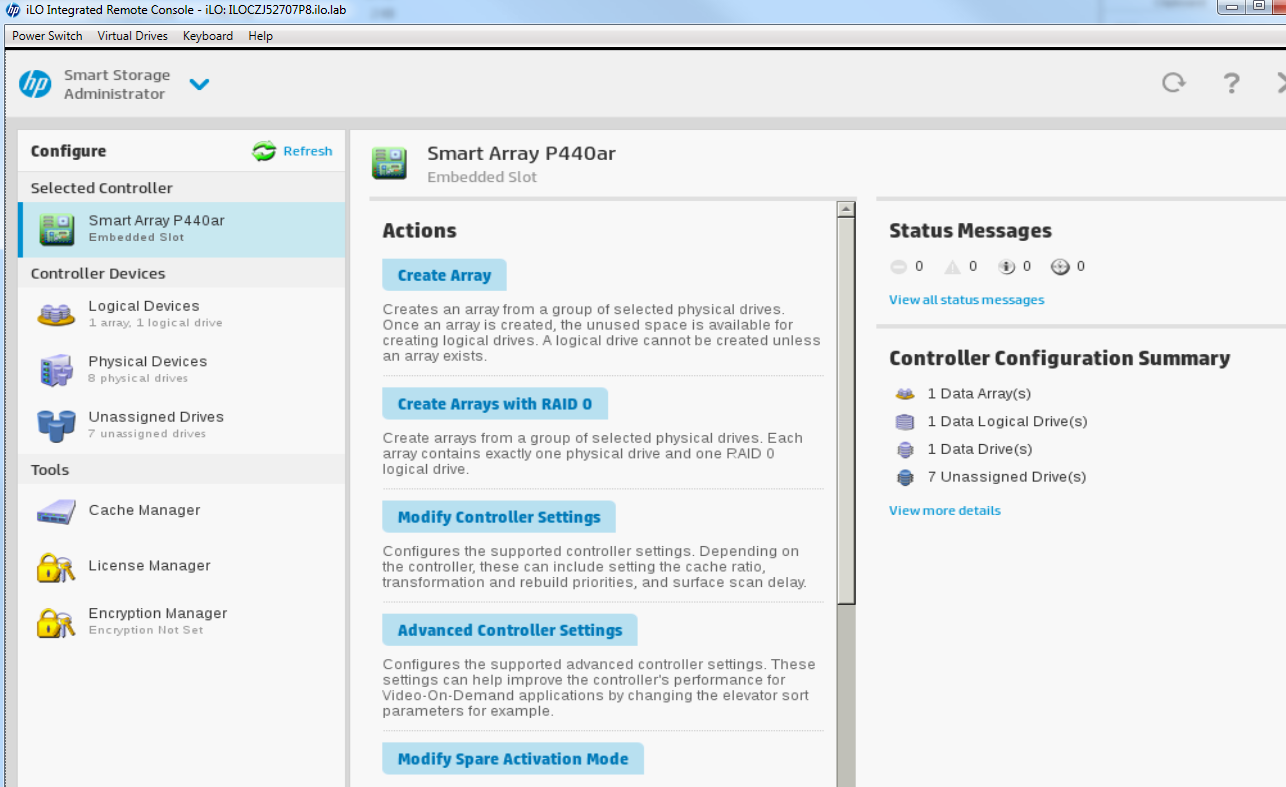1286x787 pixels.
Task: Open the Help menu
Action: pos(260,36)
